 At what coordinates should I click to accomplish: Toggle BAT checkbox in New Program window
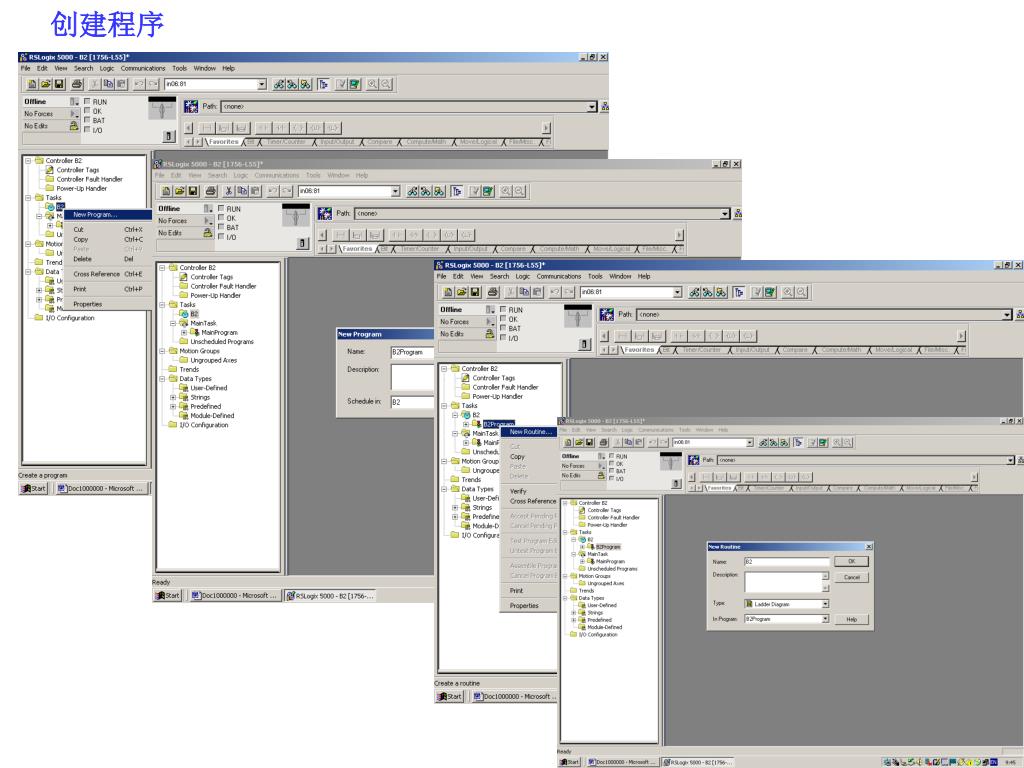pyautogui.click(x=221, y=227)
